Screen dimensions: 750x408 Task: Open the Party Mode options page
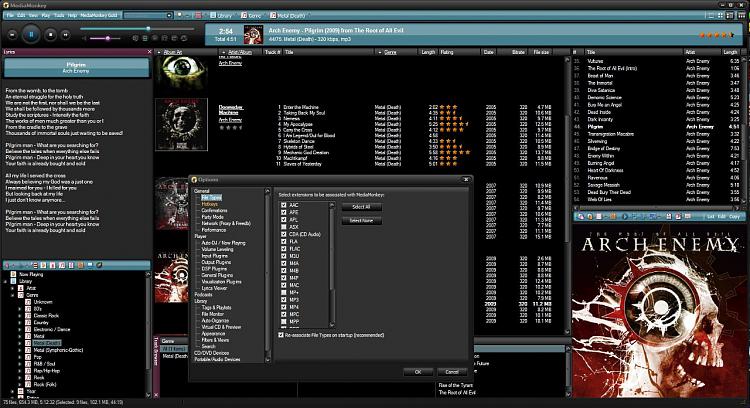point(212,217)
